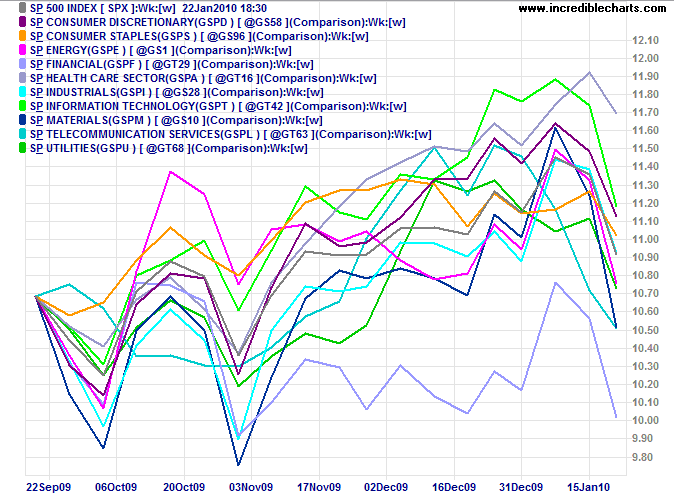This screenshot has height=500, width=675.
Task: Click the cyan Industrials legend swatch
Action: point(22,92)
